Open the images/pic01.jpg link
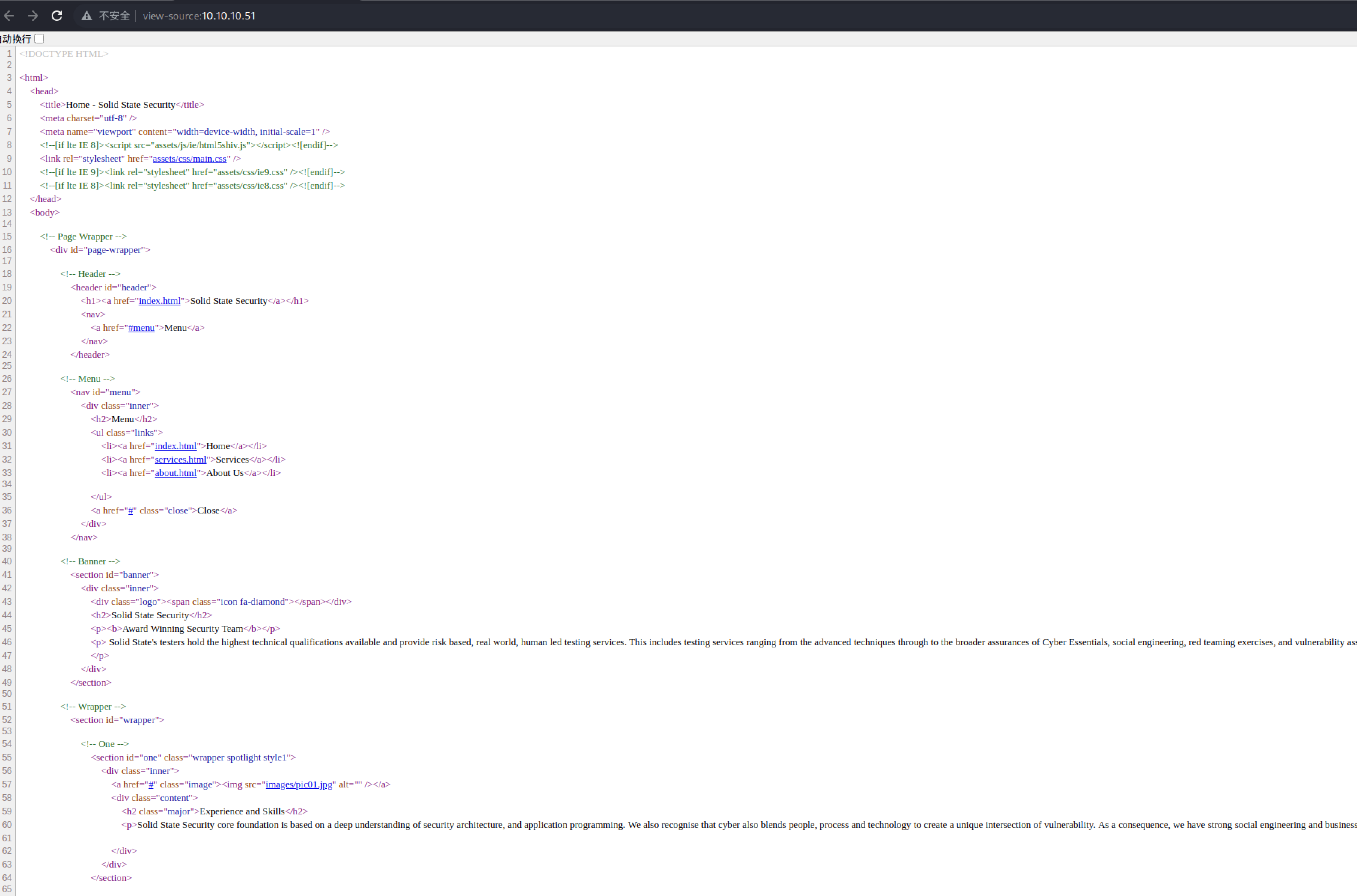 pos(298,784)
